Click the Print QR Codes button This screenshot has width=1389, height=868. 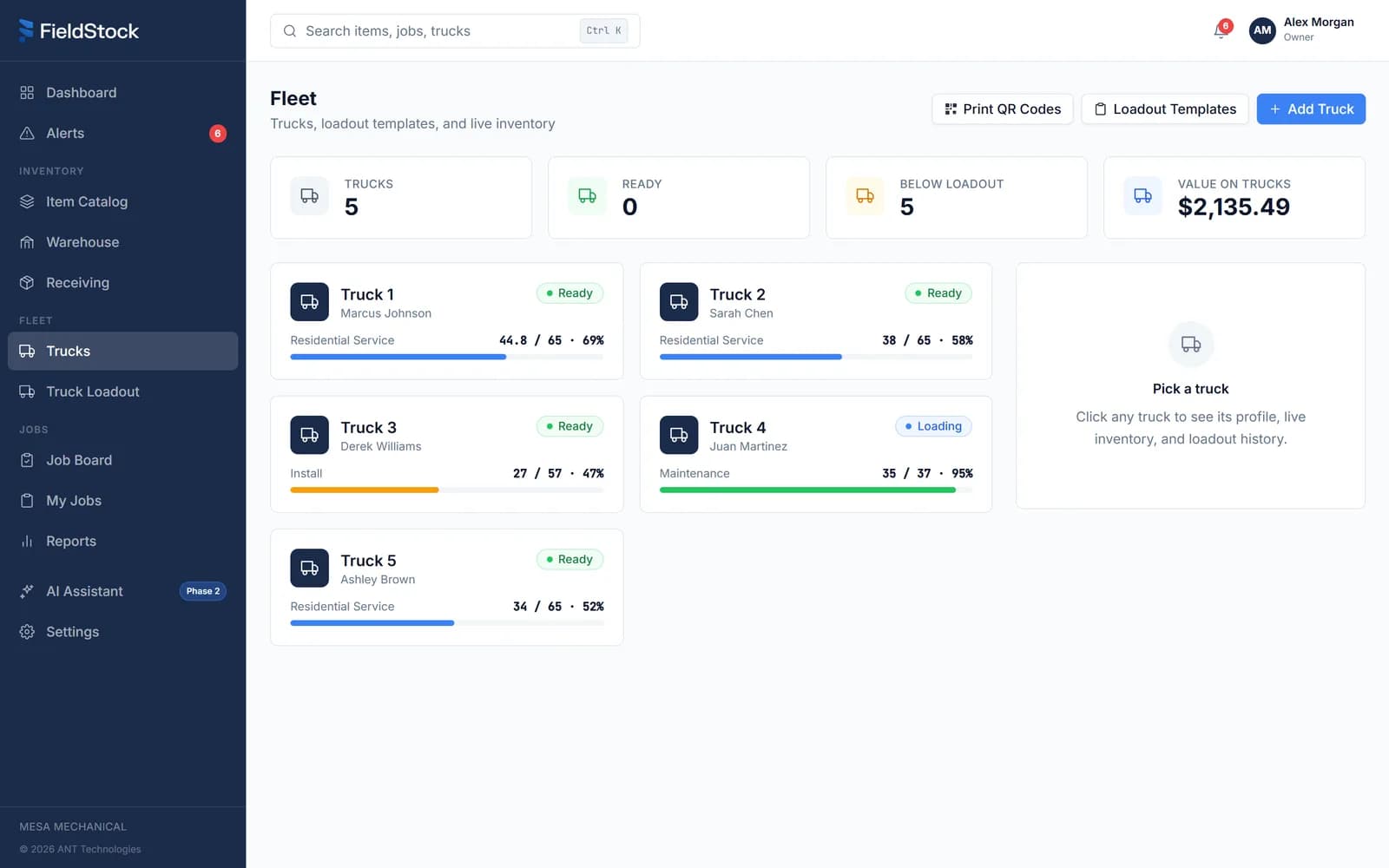pos(1003,109)
